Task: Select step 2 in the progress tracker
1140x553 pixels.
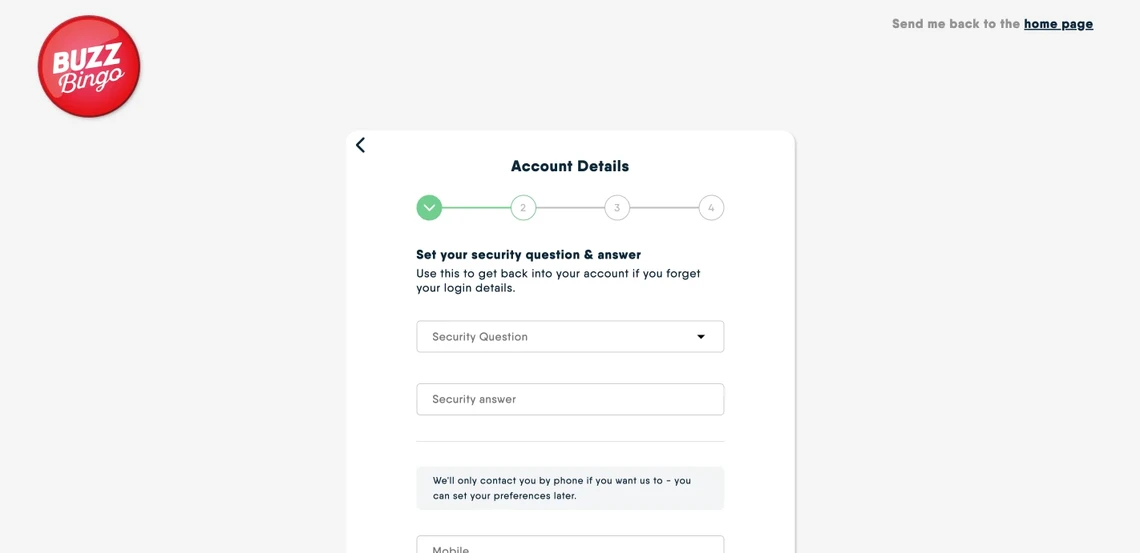Action: tap(523, 208)
